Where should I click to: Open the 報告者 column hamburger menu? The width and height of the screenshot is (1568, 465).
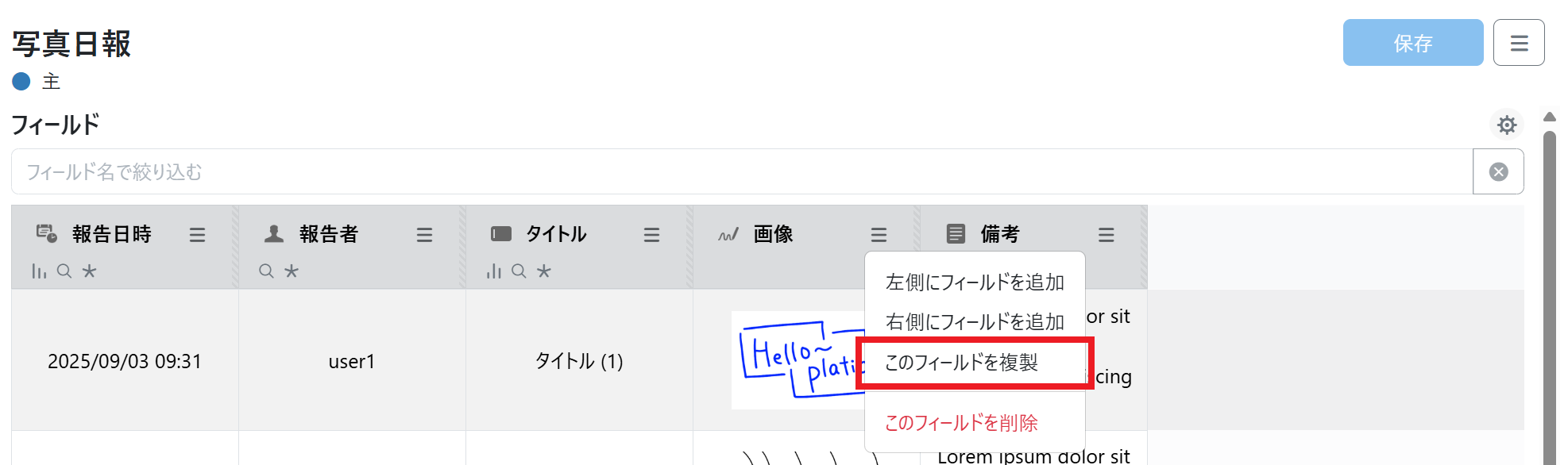tap(424, 235)
